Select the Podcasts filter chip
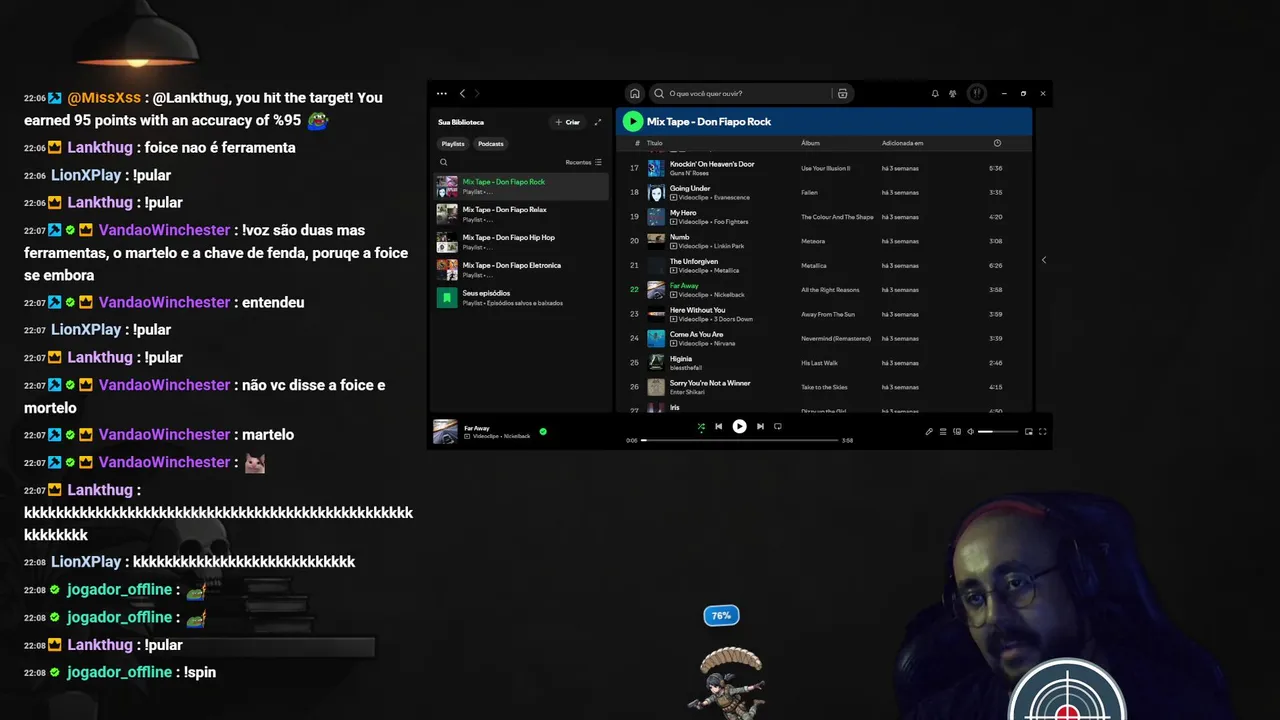 491,144
